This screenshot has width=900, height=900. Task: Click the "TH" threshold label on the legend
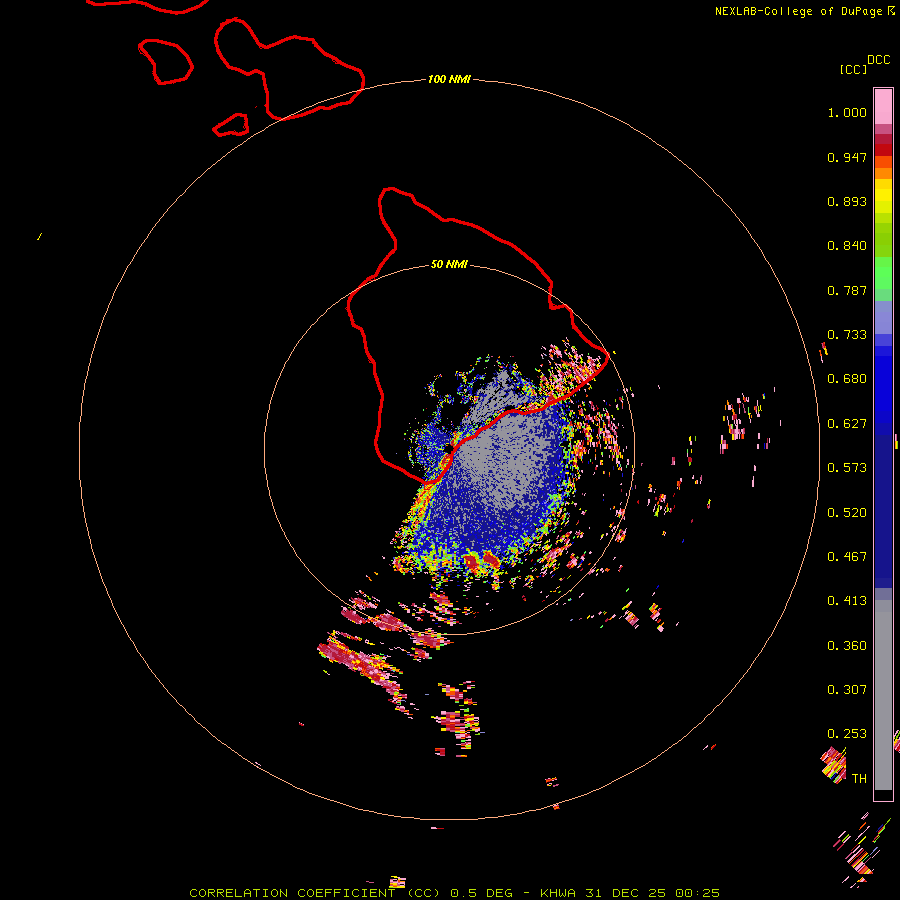(859, 779)
